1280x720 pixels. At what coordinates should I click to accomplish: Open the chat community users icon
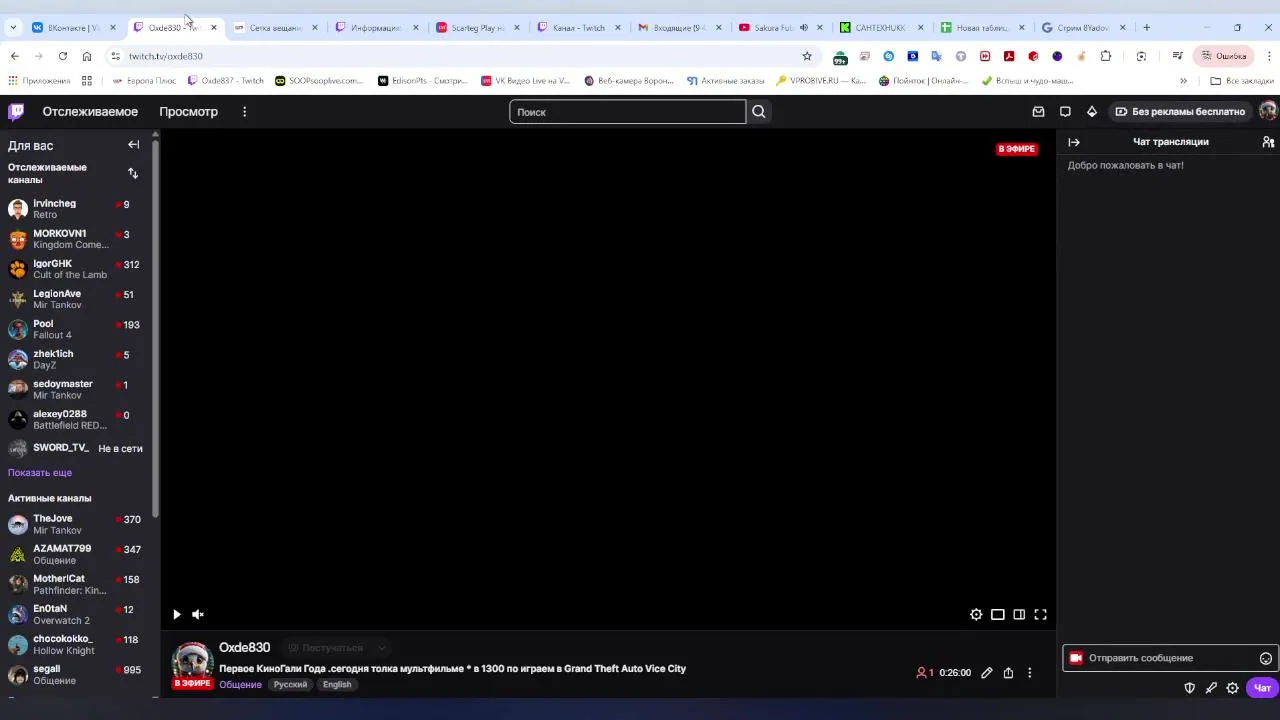pos(1268,142)
